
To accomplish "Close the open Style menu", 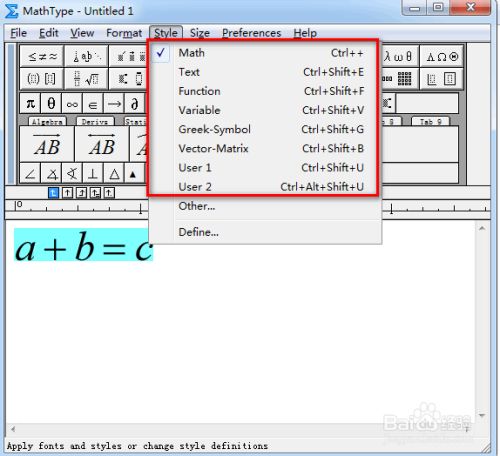I will point(166,33).
